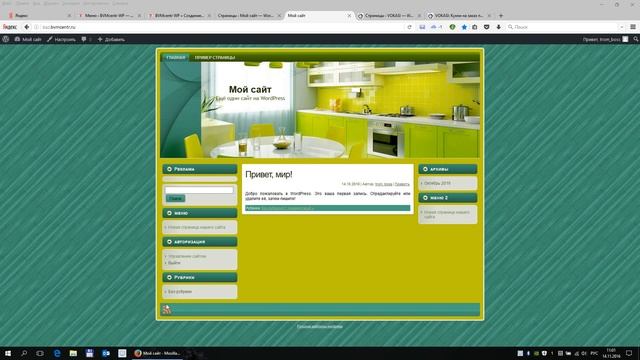Click the footer credits link
This screenshot has height=360, width=640.
pyautogui.click(x=320, y=327)
